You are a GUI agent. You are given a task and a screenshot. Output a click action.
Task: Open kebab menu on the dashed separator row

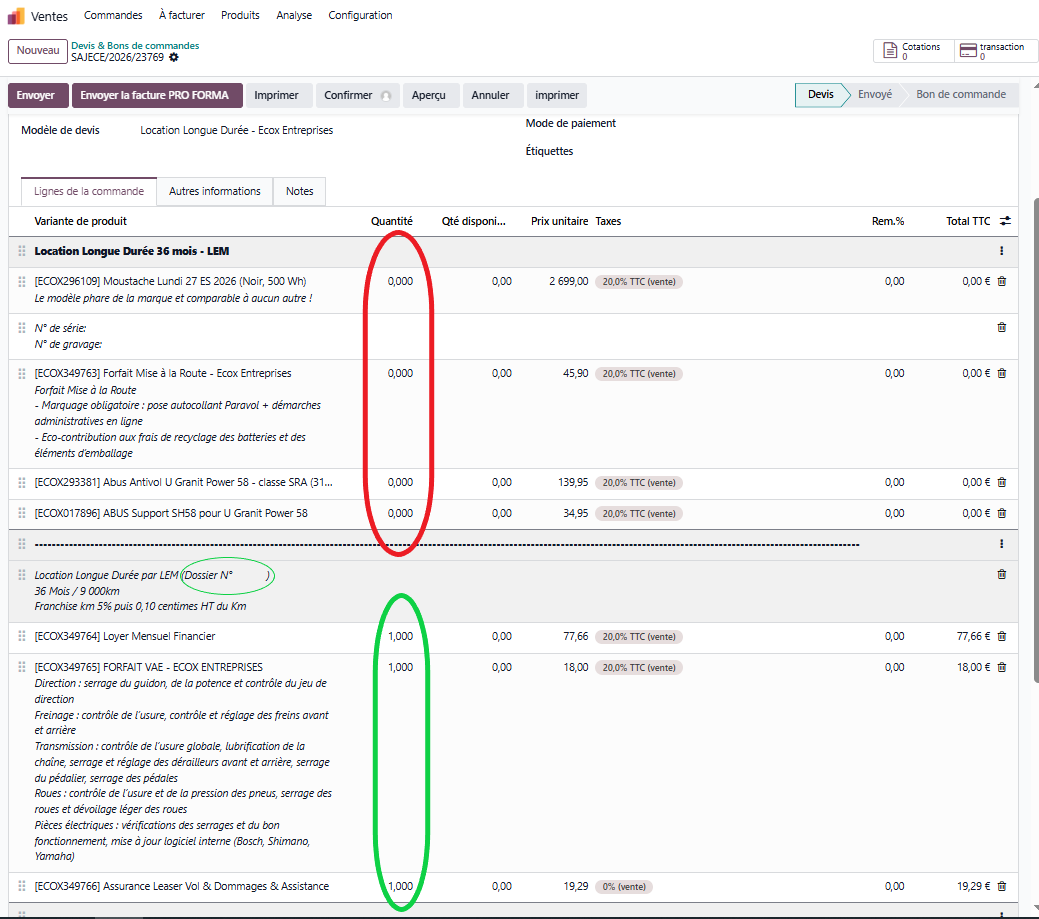click(1001, 544)
